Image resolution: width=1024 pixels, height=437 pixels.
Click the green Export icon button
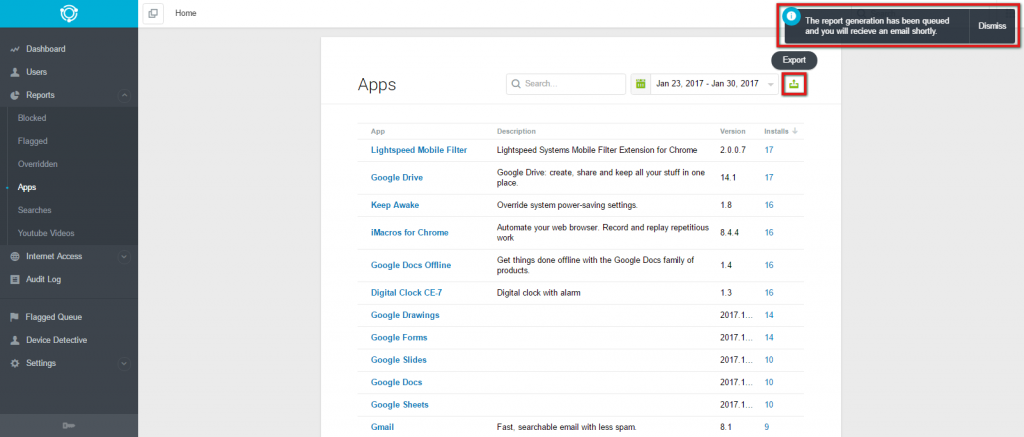(x=794, y=84)
